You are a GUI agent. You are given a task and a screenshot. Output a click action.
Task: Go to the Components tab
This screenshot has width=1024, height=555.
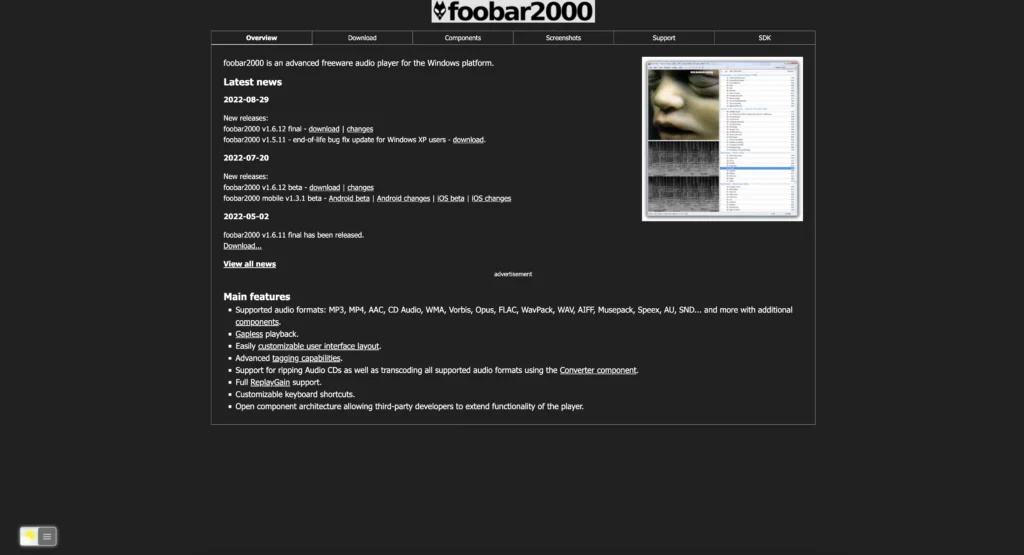point(462,38)
